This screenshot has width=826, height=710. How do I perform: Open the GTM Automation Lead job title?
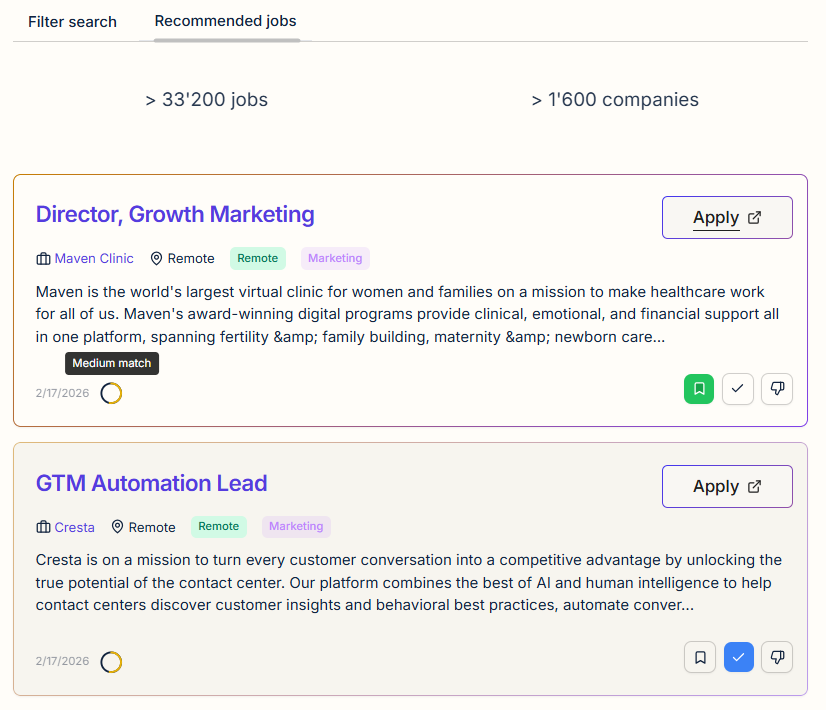(x=151, y=483)
